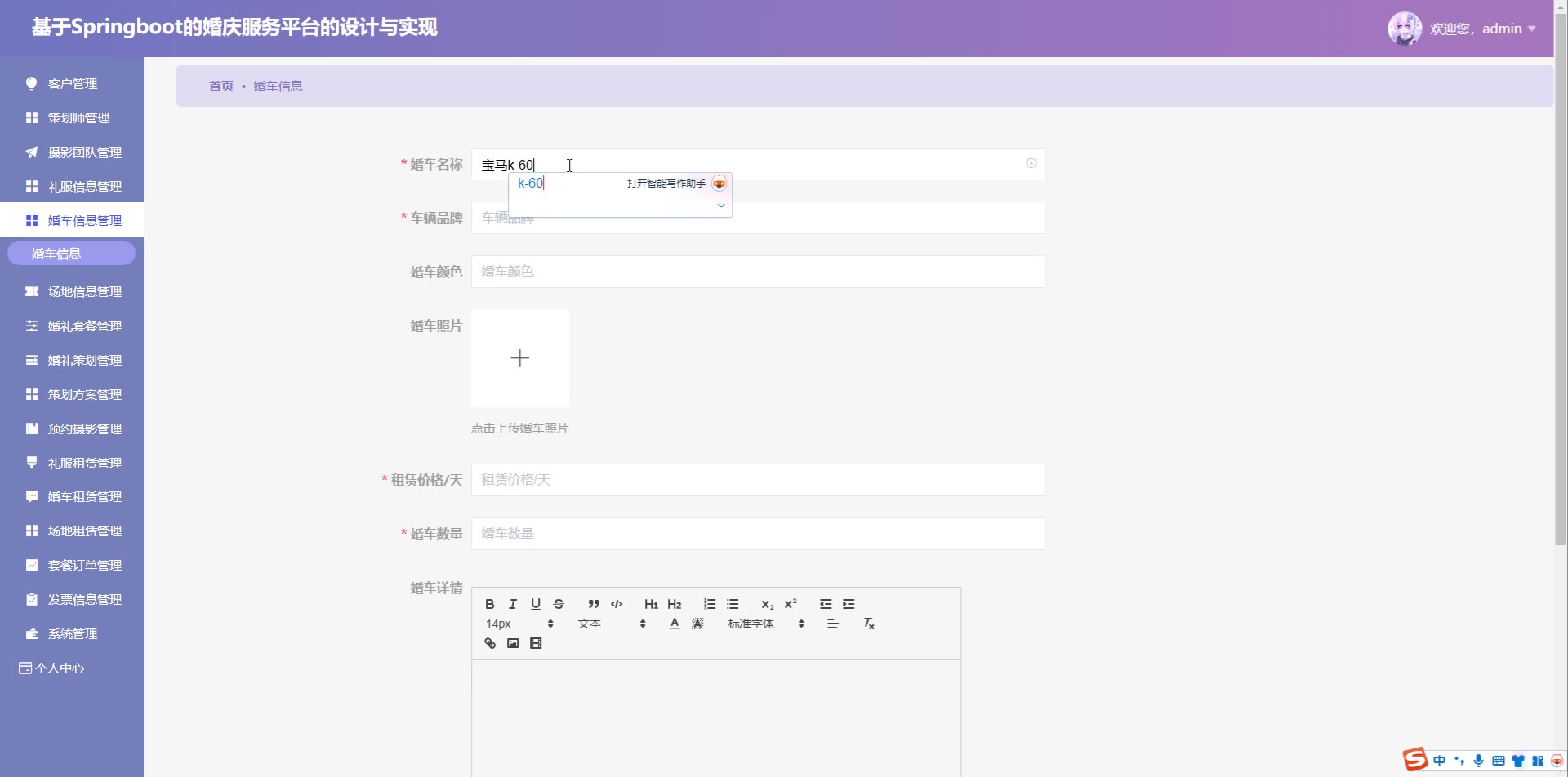Clear the 婚车名称 field with the circle icon

click(x=1031, y=163)
